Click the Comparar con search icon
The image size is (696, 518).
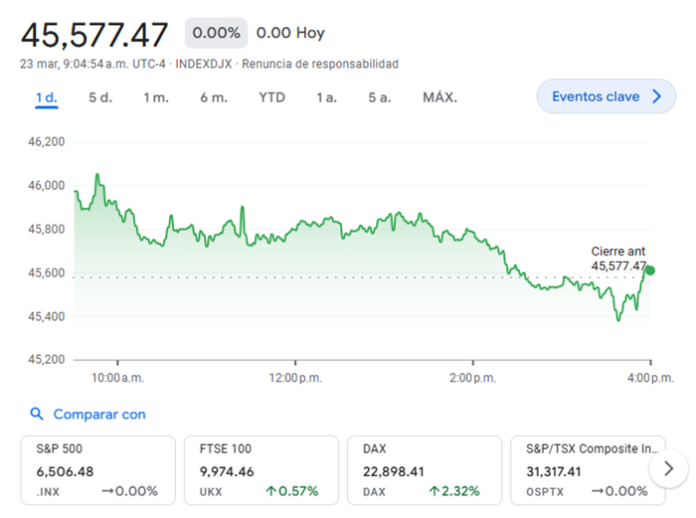coord(37,414)
